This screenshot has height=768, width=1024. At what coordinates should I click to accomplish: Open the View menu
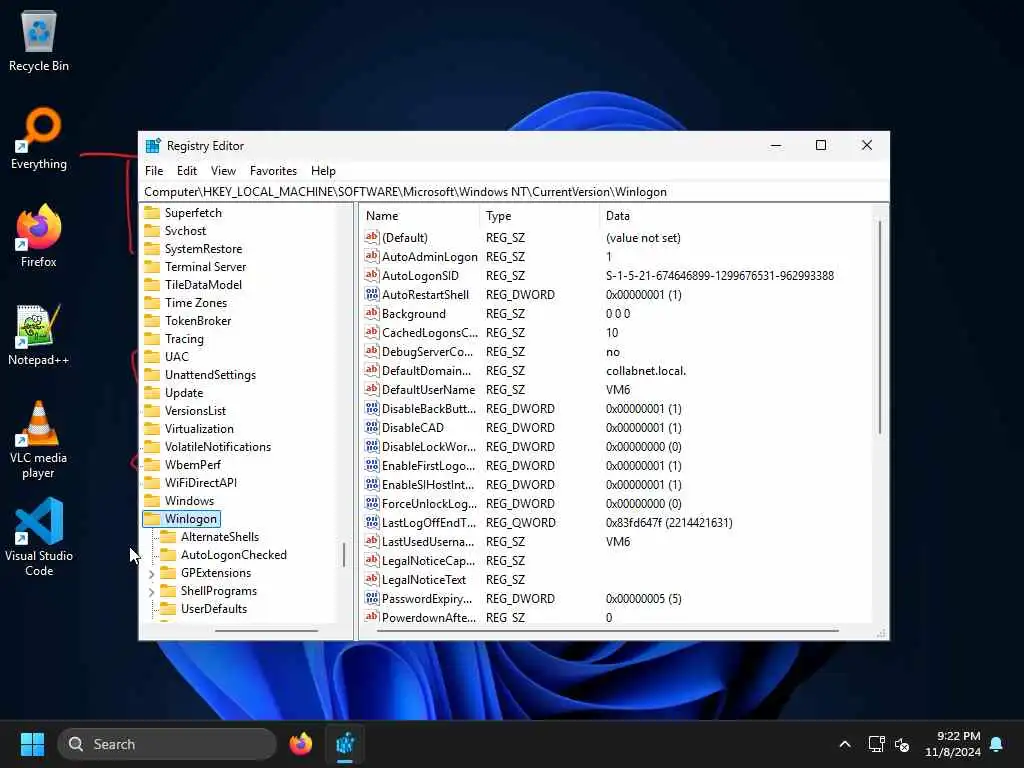pyautogui.click(x=223, y=171)
